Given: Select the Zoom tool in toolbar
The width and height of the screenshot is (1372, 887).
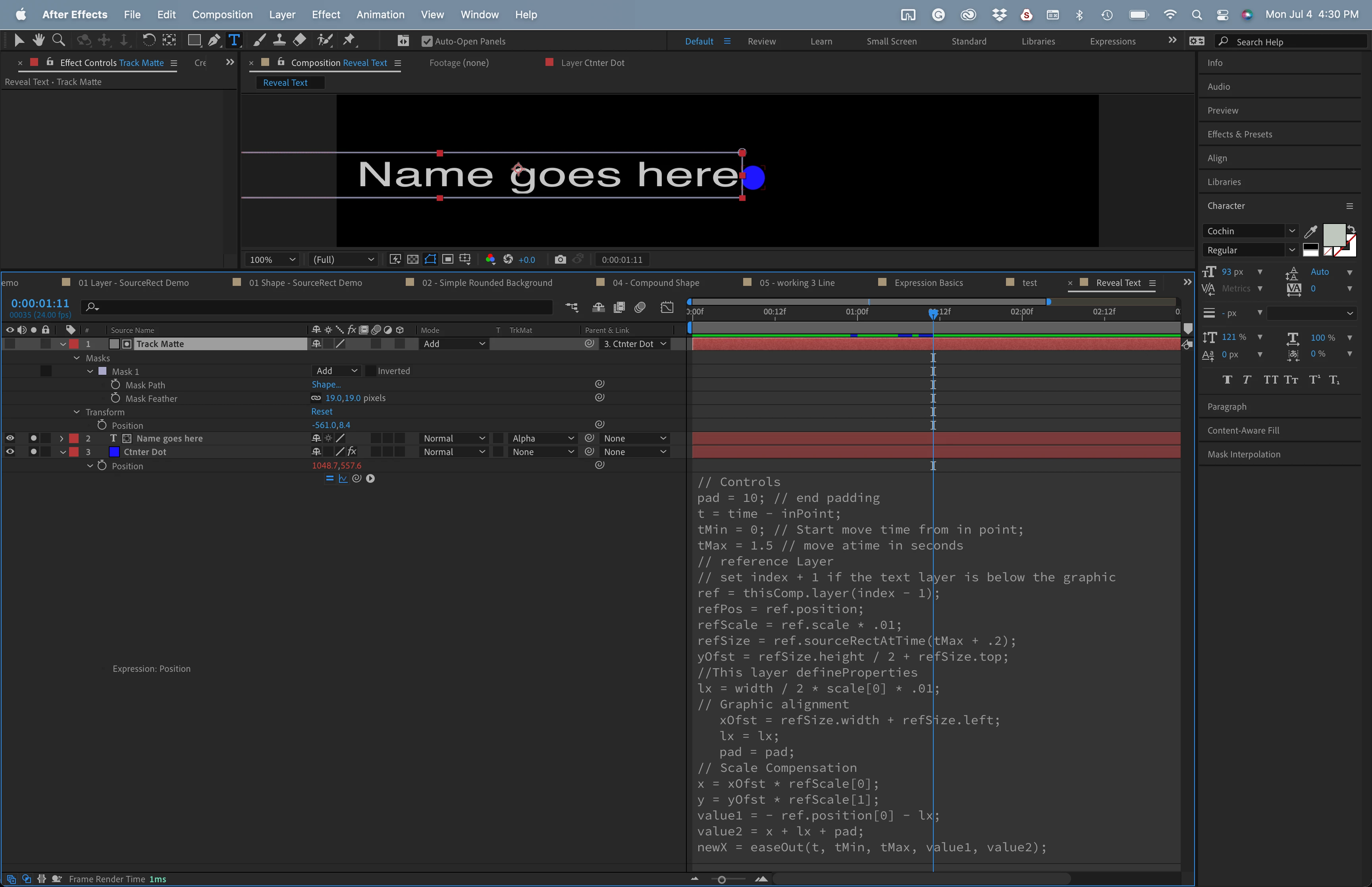Looking at the screenshot, I should coord(58,40).
